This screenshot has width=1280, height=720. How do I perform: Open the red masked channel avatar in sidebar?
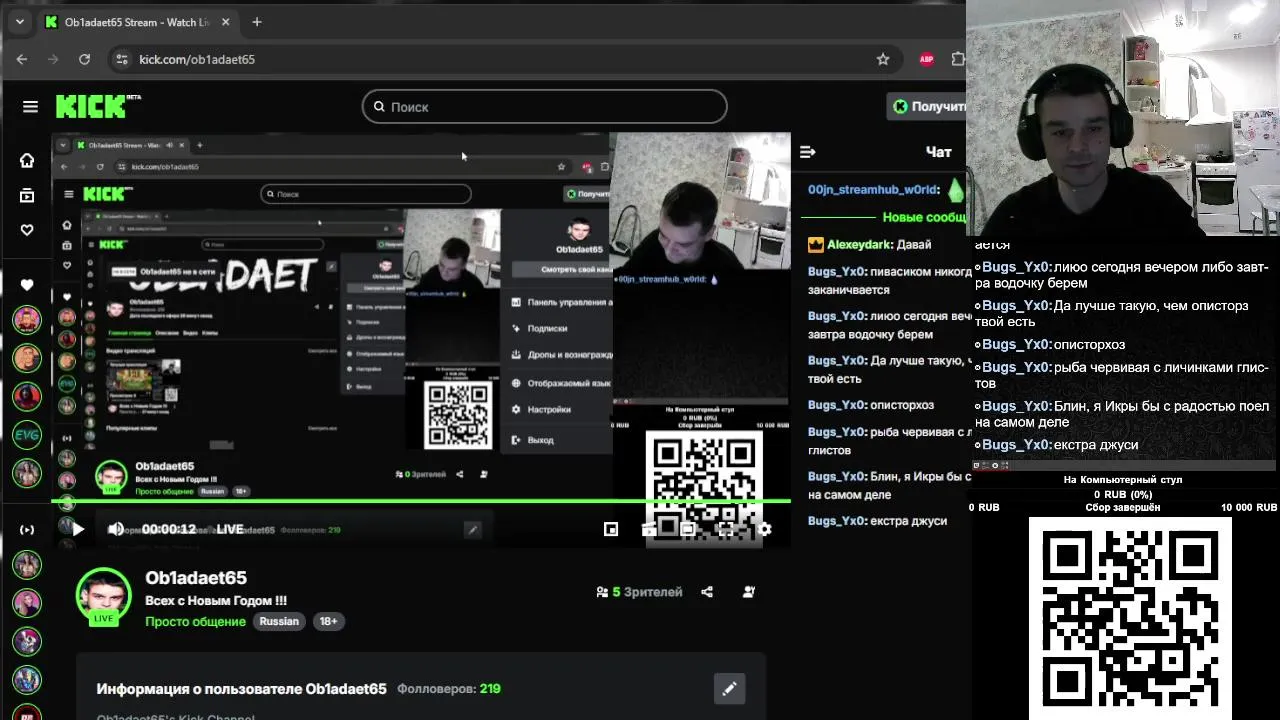[27, 395]
